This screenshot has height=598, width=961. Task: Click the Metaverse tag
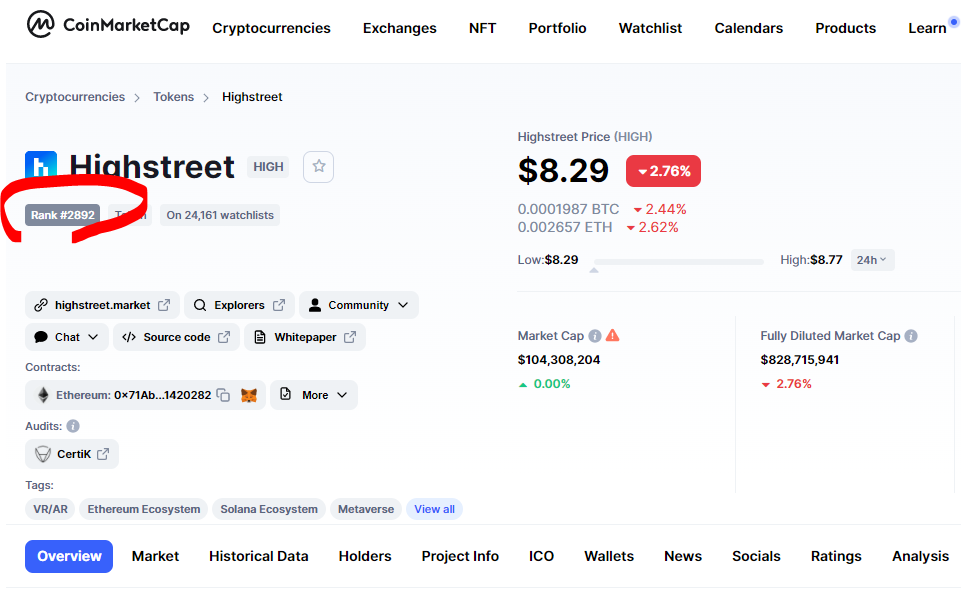click(x=366, y=509)
